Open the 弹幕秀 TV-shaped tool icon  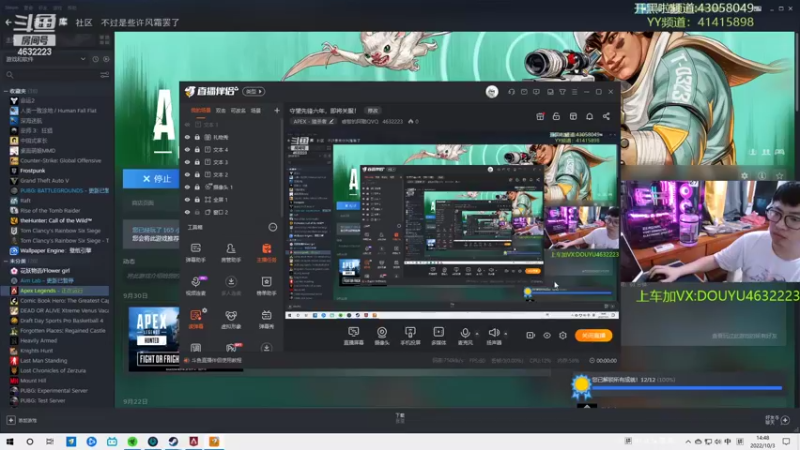point(266,320)
